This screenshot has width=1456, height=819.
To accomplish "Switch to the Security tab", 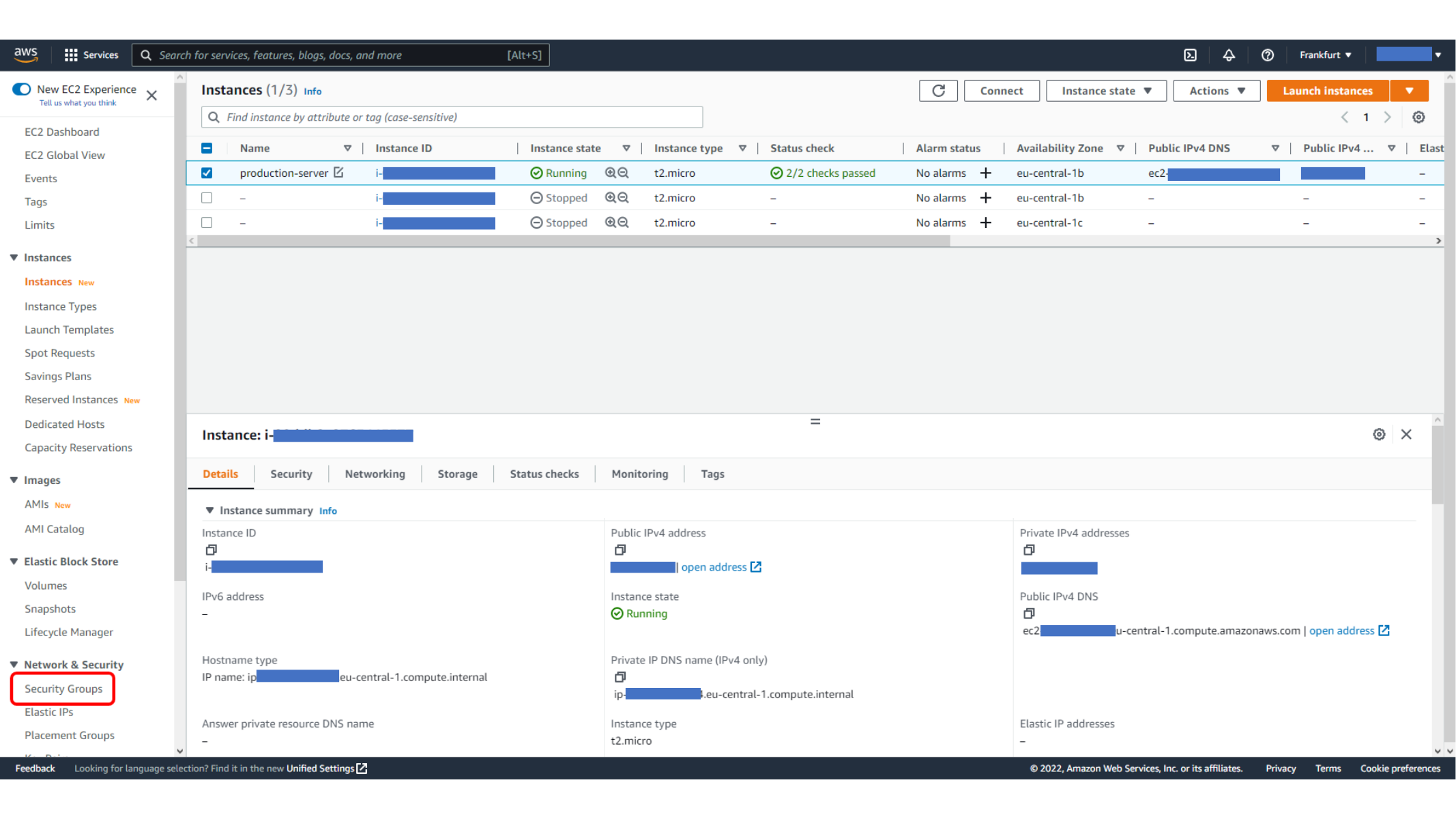I will pos(291,474).
